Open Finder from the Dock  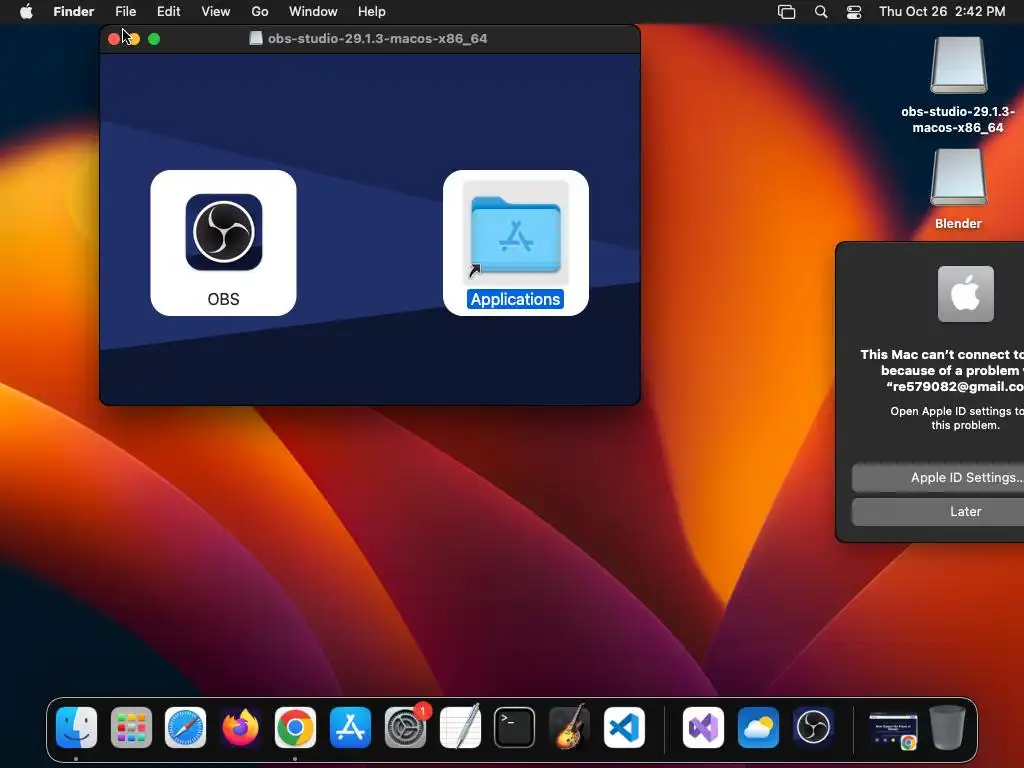(76, 728)
